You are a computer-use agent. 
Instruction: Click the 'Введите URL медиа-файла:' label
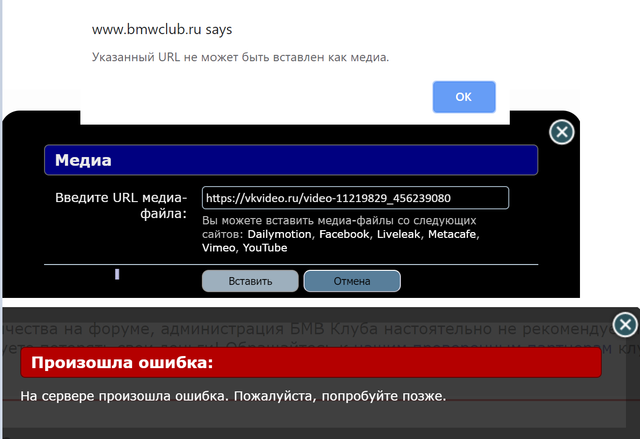121,206
